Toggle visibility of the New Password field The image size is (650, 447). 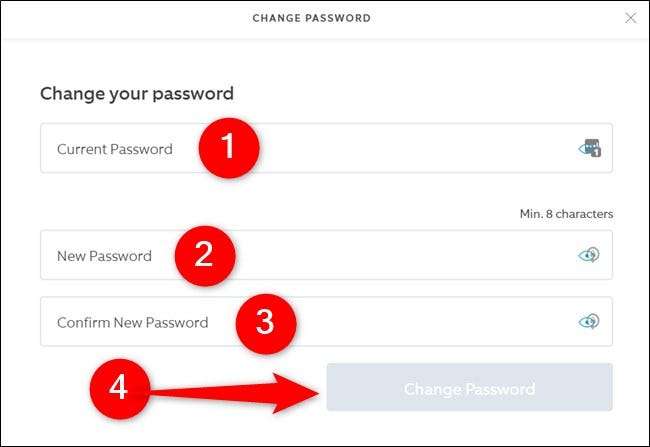589,255
